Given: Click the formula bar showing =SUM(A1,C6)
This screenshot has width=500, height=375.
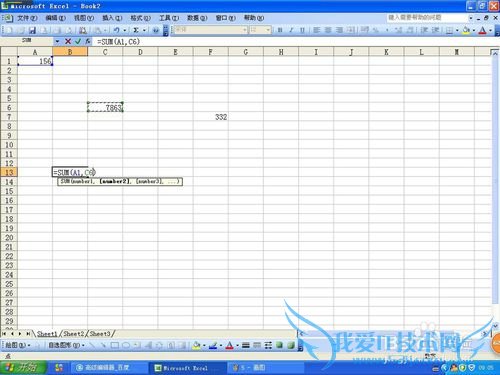Looking at the screenshot, I should point(293,41).
